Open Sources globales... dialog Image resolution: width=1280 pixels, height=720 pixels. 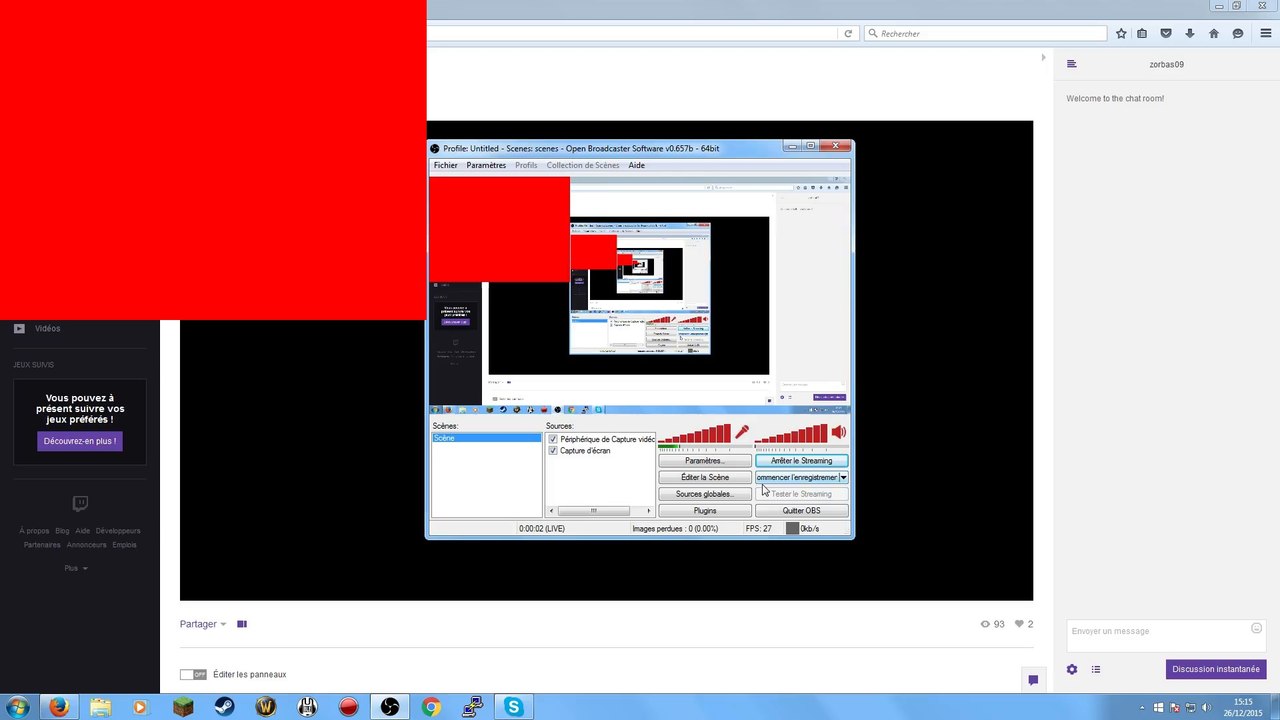pos(705,494)
